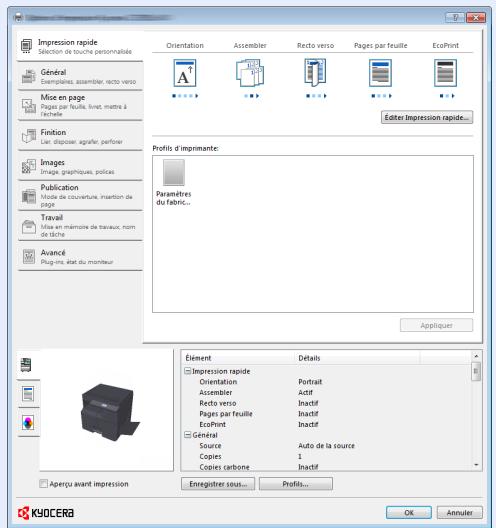Screen dimensions: 496x528
Task: Click the Élément column header
Action: (238, 358)
